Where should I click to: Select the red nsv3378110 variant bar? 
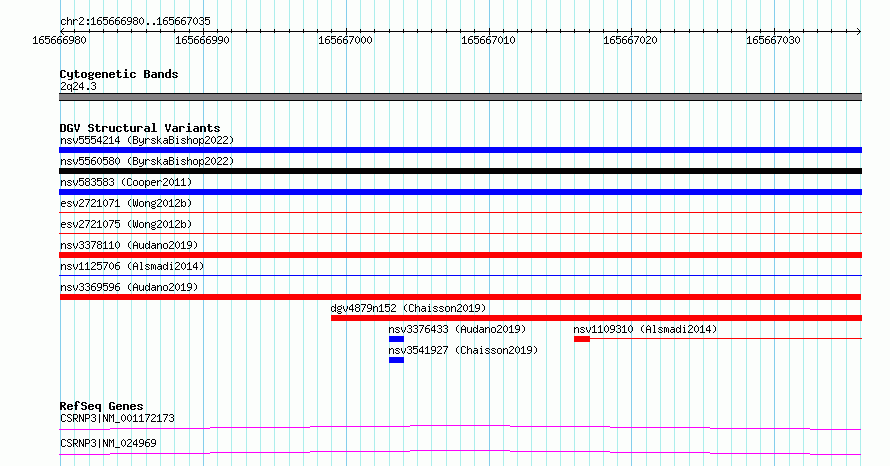coord(460,255)
